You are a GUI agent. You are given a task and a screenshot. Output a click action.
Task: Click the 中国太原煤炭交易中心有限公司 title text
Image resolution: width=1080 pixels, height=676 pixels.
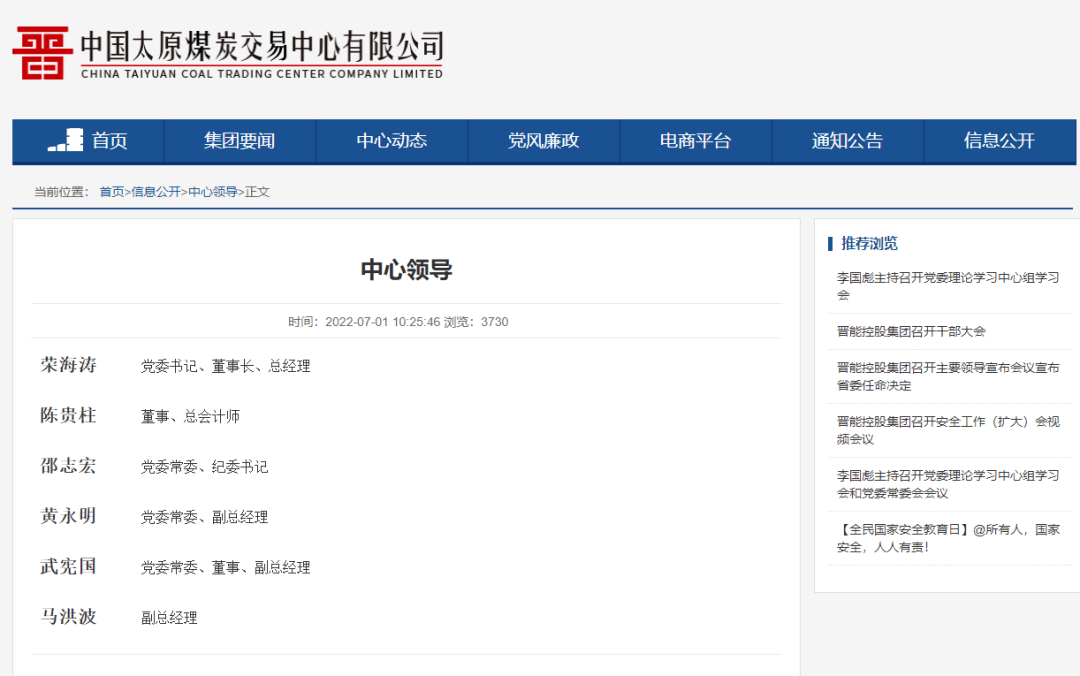click(x=261, y=47)
